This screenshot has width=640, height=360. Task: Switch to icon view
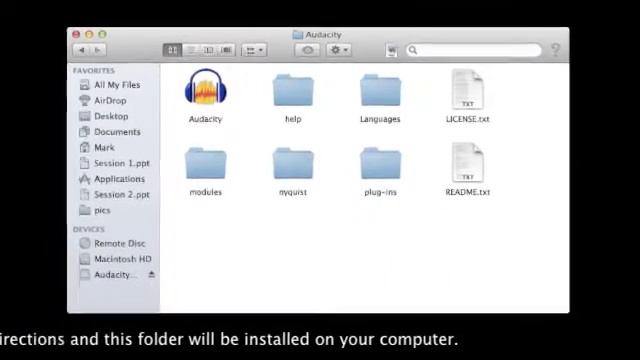tap(172, 50)
